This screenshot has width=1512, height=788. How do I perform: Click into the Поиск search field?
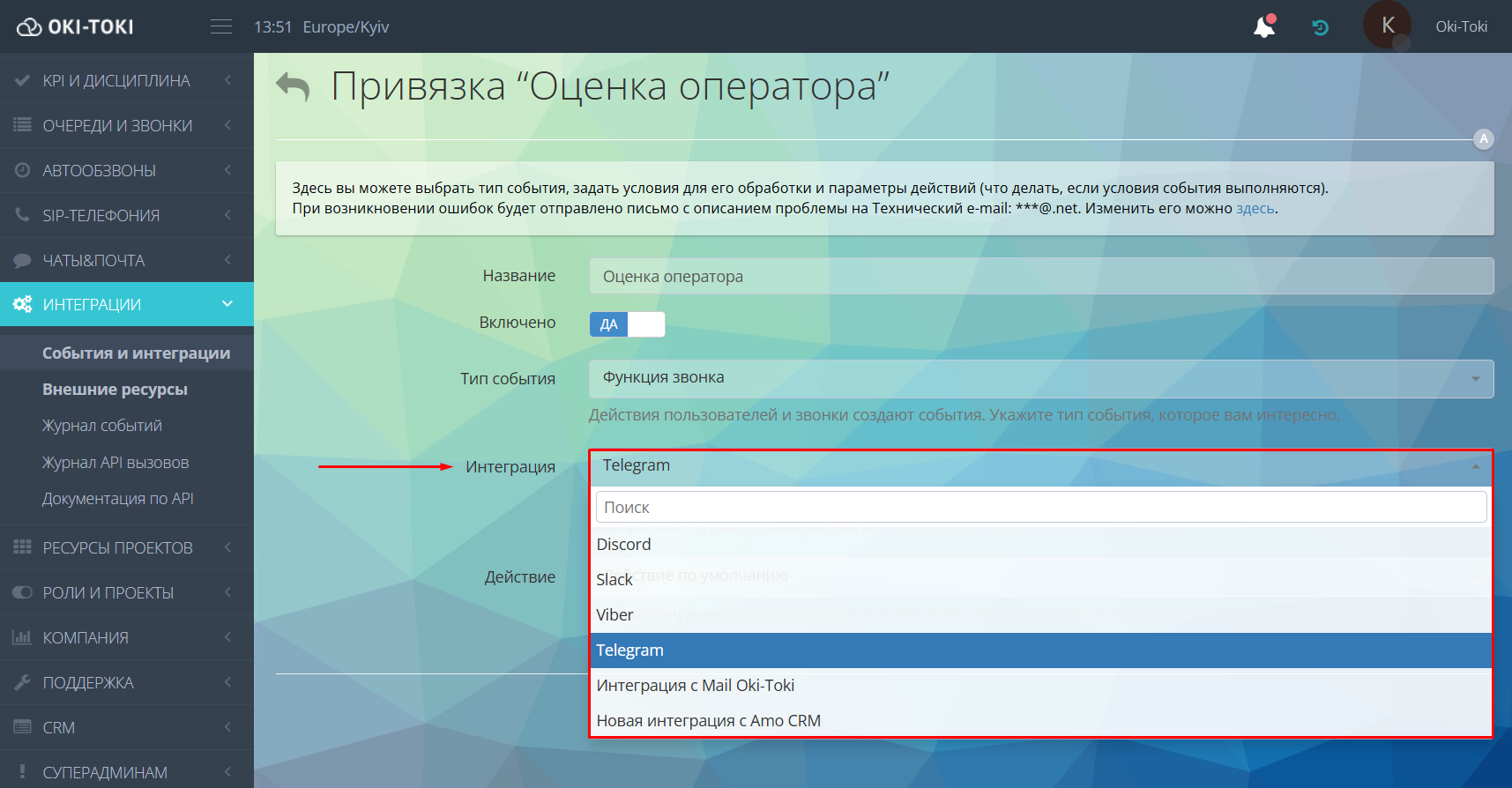pos(1041,508)
